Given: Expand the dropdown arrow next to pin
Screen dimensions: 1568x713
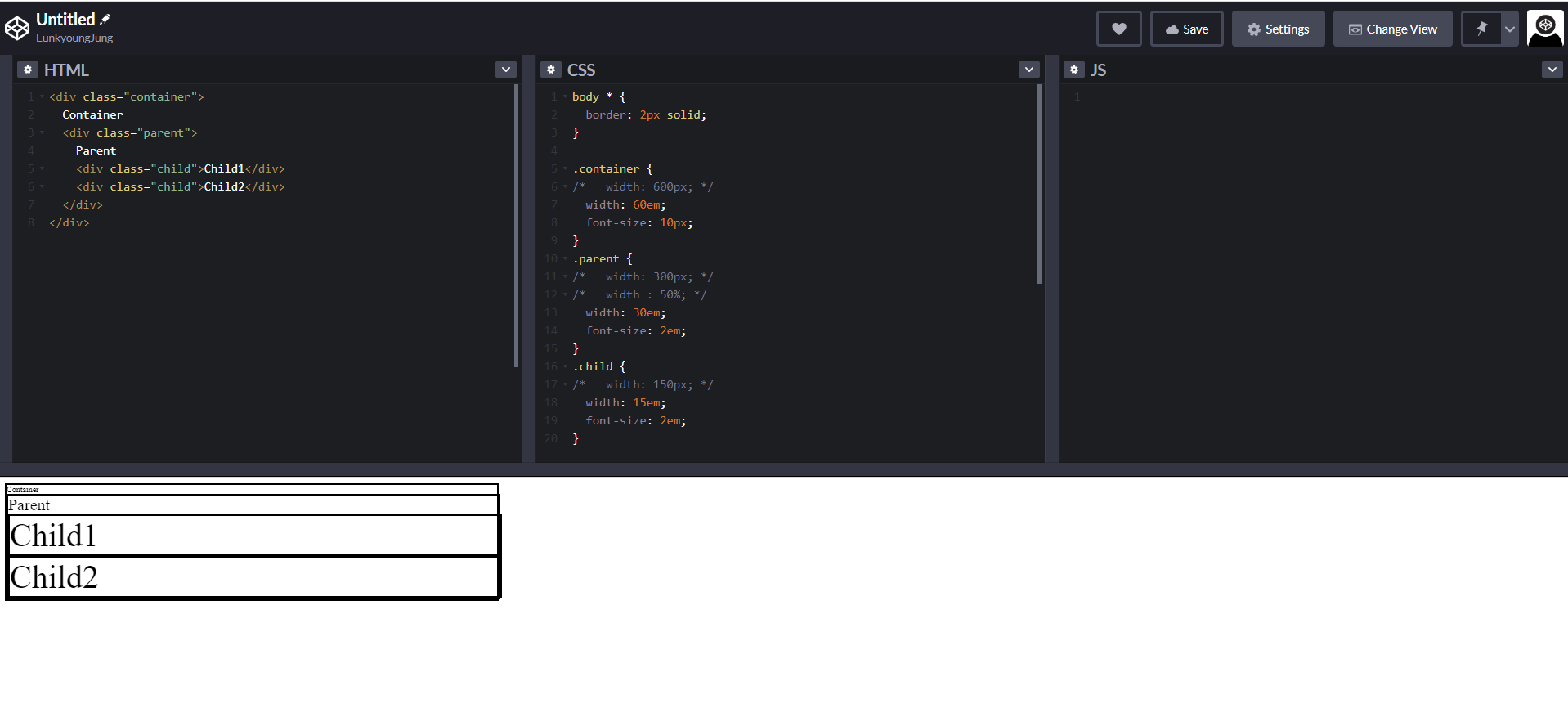Looking at the screenshot, I should pos(1510,29).
